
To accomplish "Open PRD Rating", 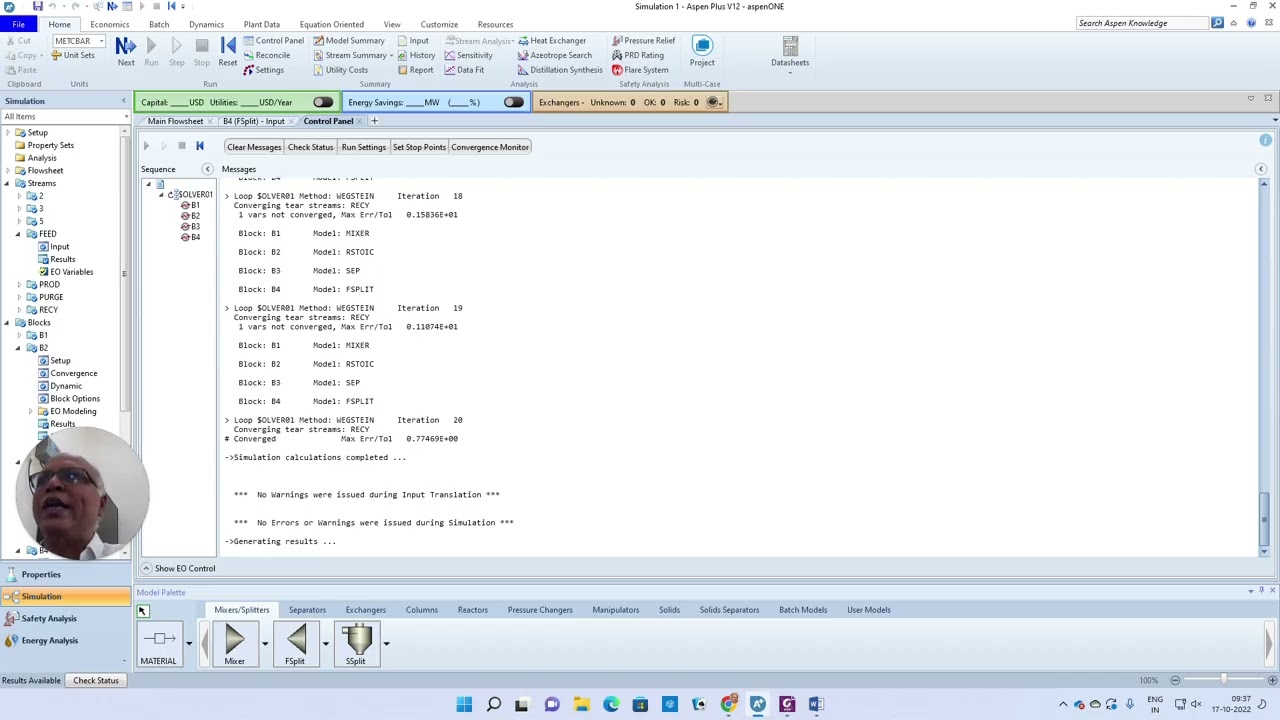I will coord(638,55).
